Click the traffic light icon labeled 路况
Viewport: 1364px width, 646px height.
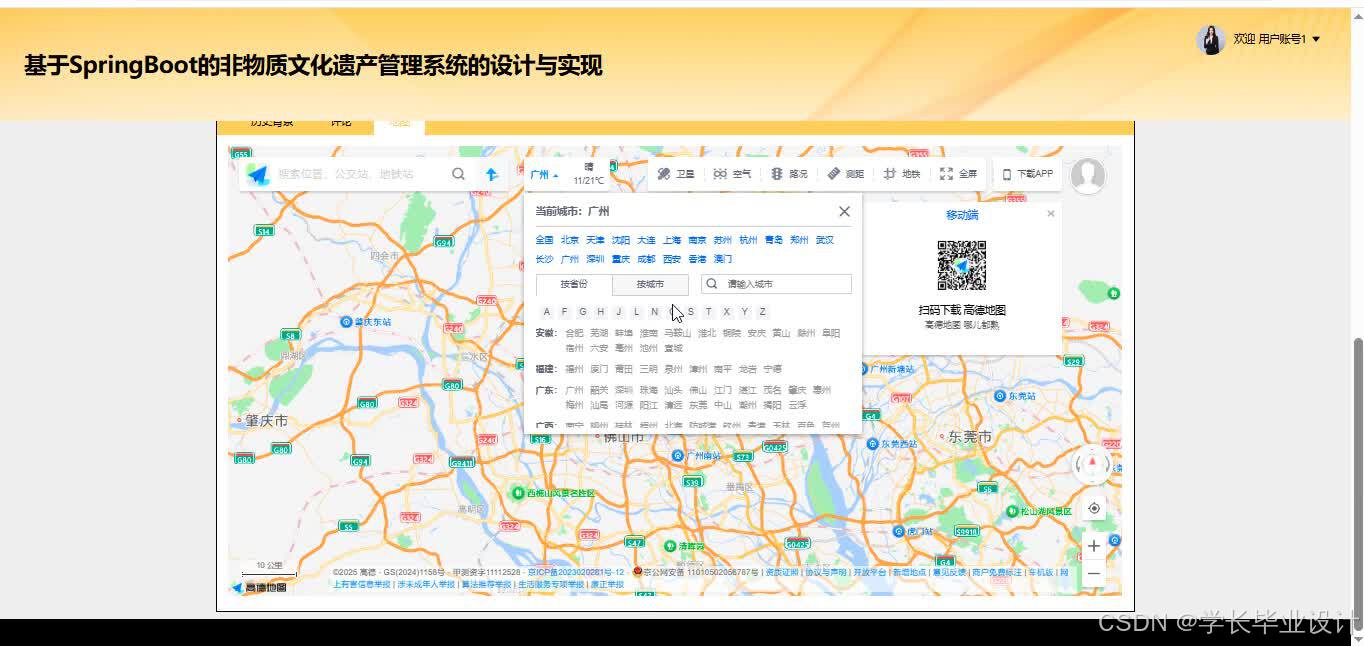(776, 174)
